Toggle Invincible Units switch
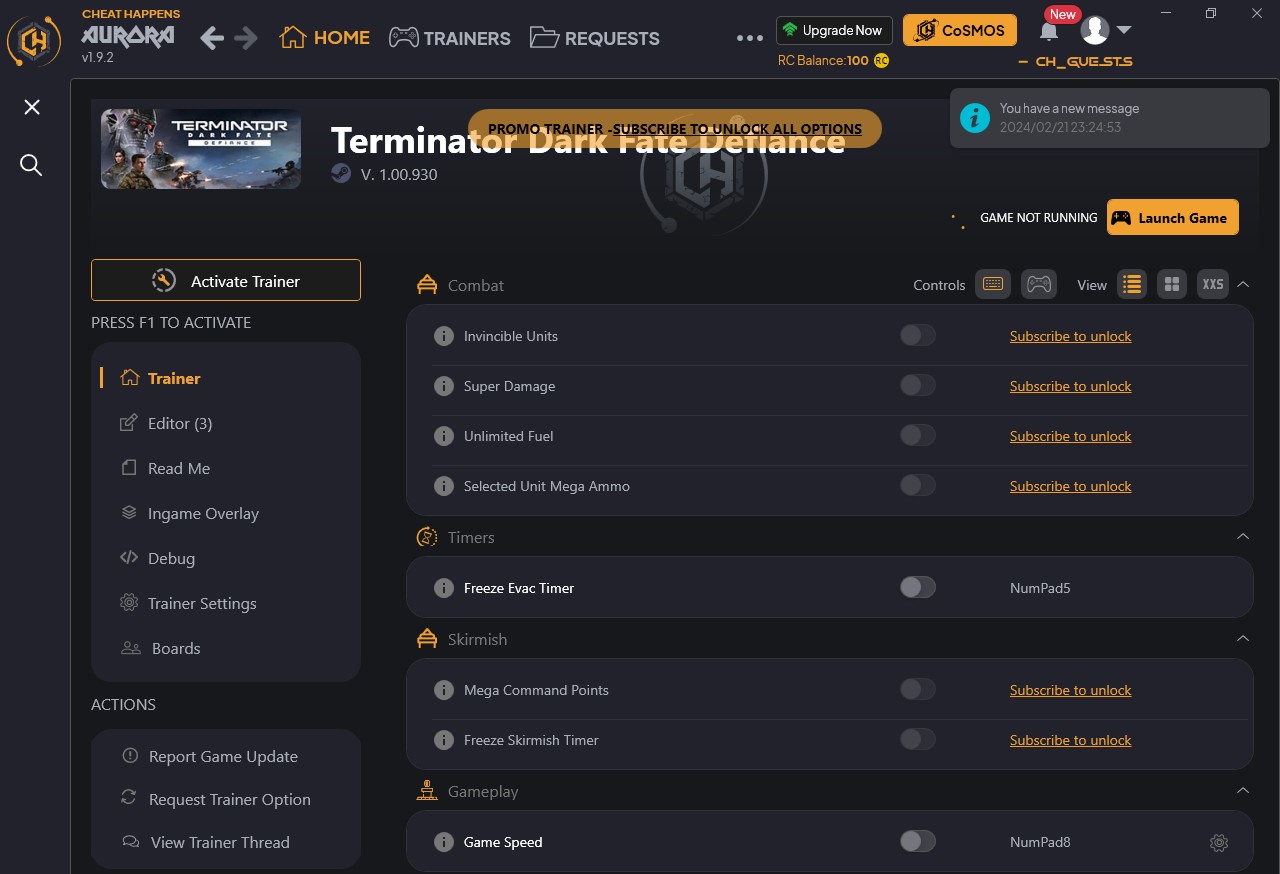Image resolution: width=1280 pixels, height=874 pixels. [x=918, y=335]
